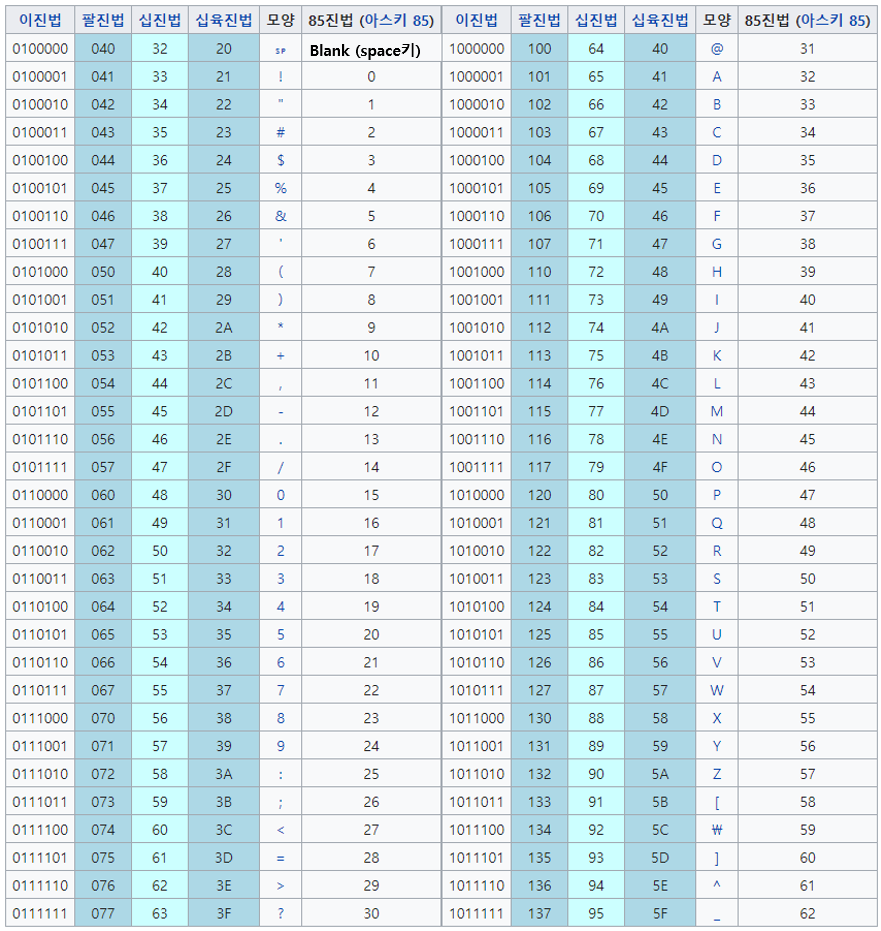The height and width of the screenshot is (931, 881).
Task: Click the letter A link in 1000001 row
Action: [x=717, y=77]
